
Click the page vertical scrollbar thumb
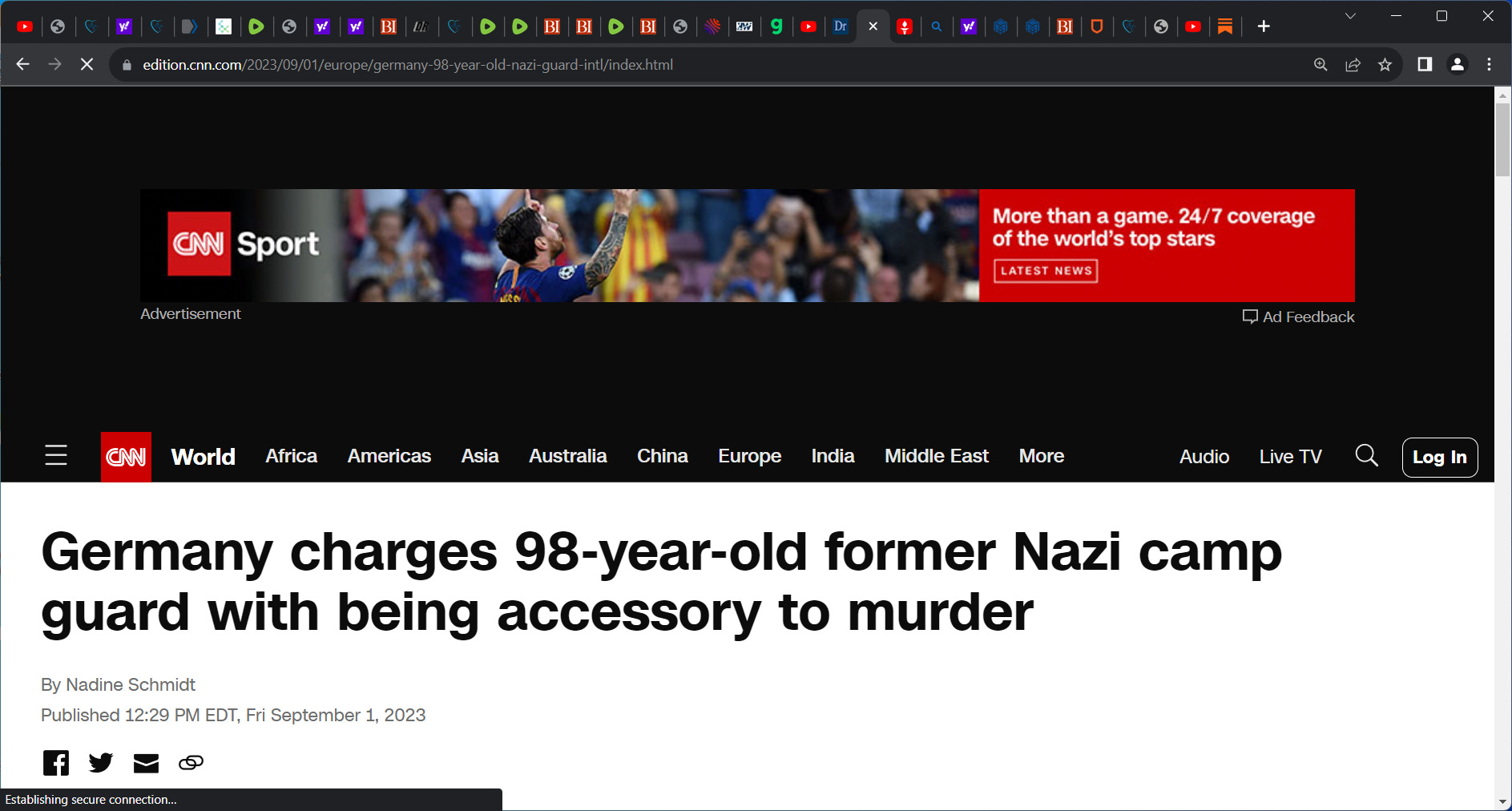[1502, 139]
